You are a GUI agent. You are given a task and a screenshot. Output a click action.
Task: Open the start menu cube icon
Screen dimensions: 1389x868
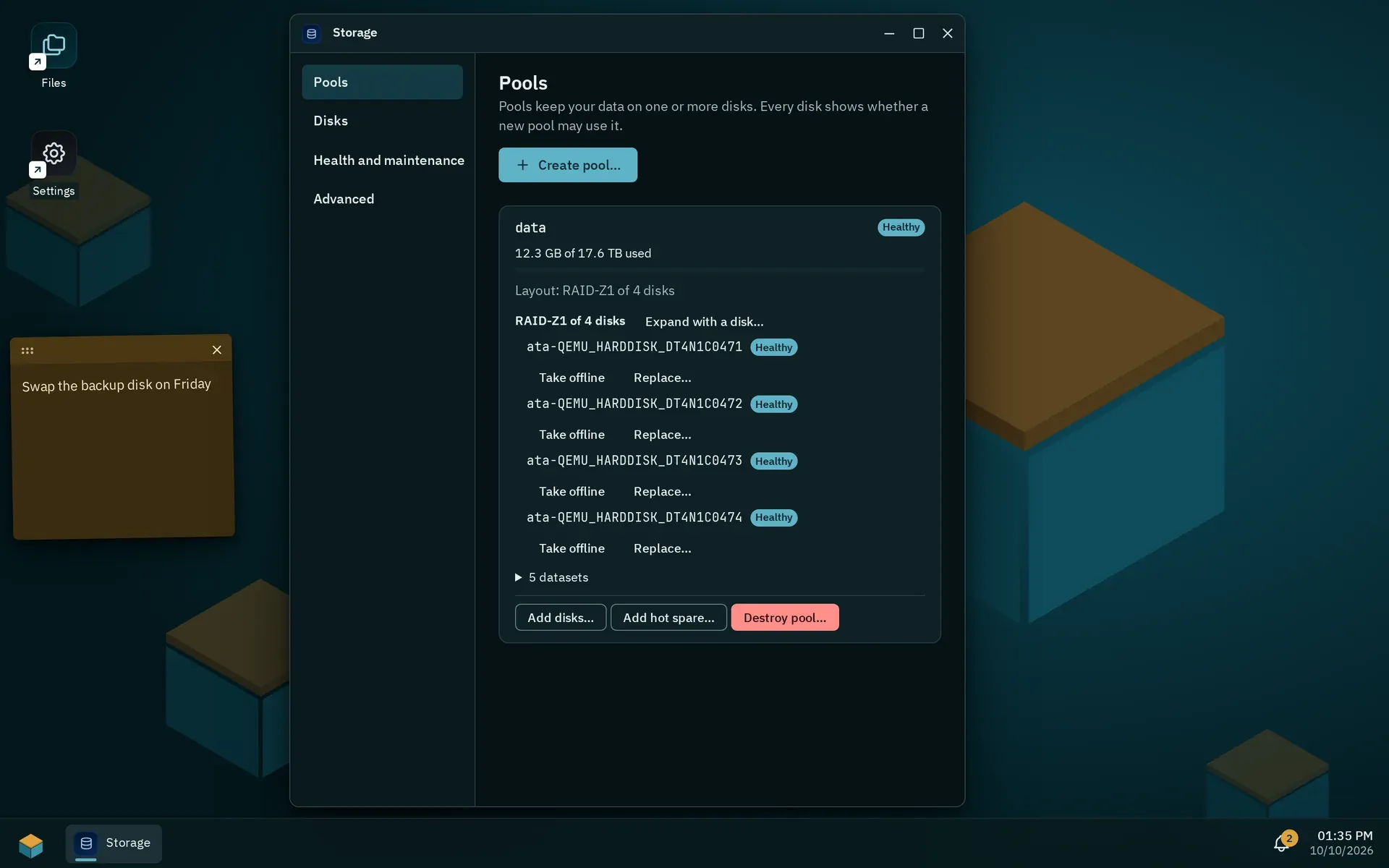tap(31, 844)
